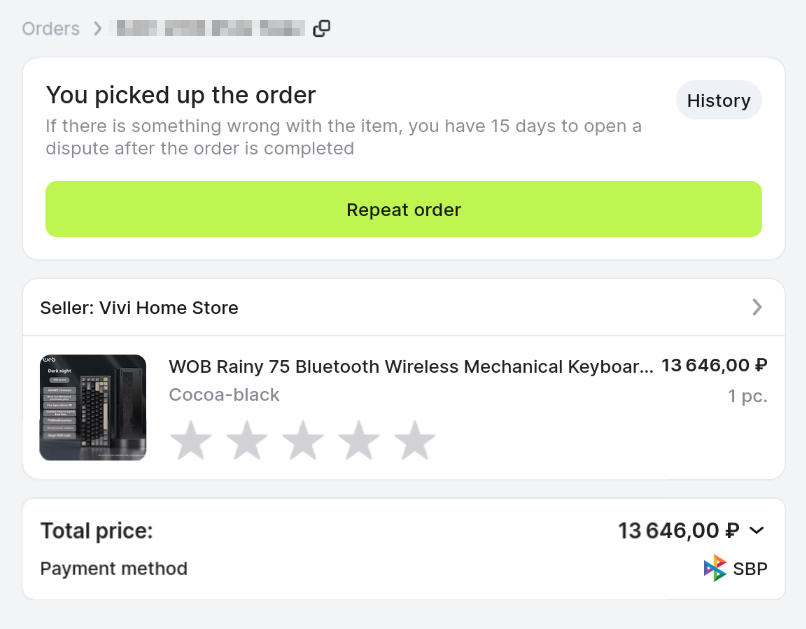Image resolution: width=806 pixels, height=629 pixels.
Task: Click the Cocoa-black variant text
Action: [224, 395]
